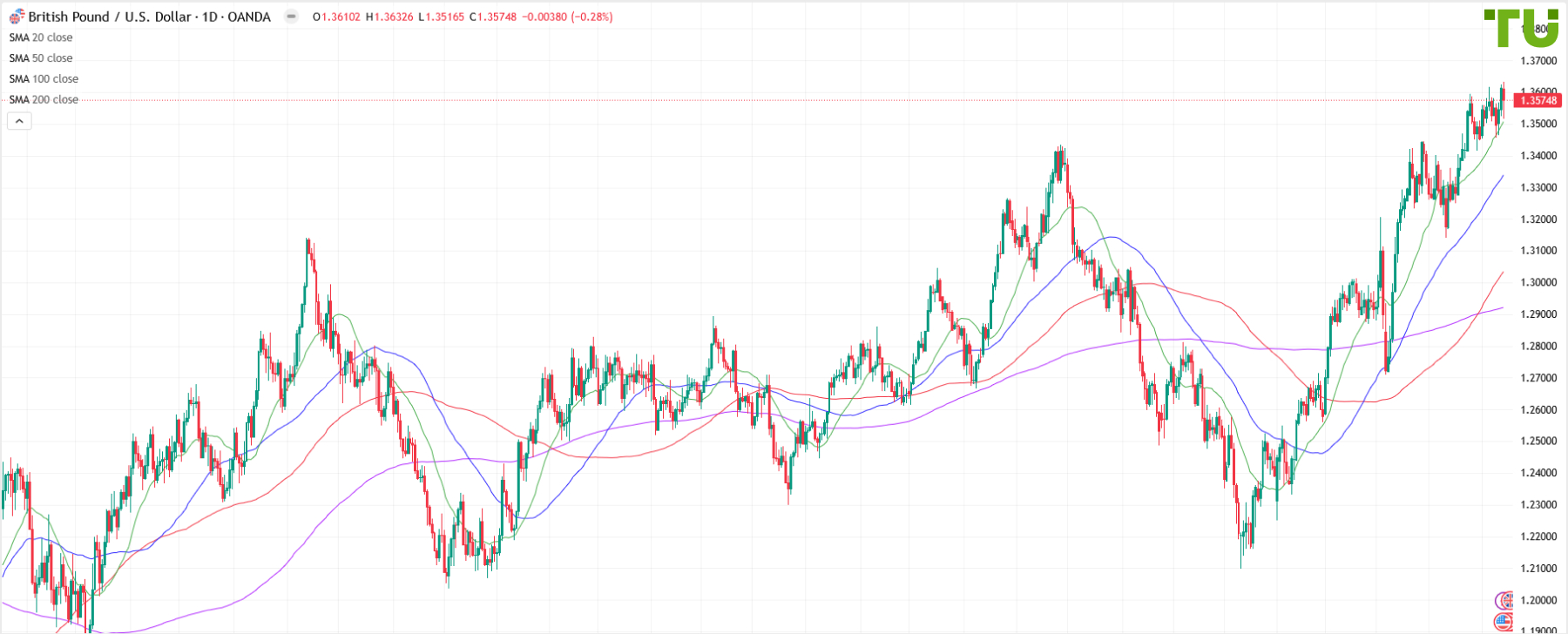Click the 1.29000 price scale label
The image size is (1568, 634).
pos(1538,314)
